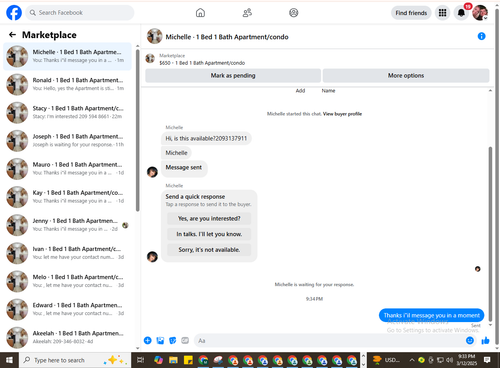Screen dimensions: 500x368
Task: Open the GIF picker icon
Action: (185, 340)
